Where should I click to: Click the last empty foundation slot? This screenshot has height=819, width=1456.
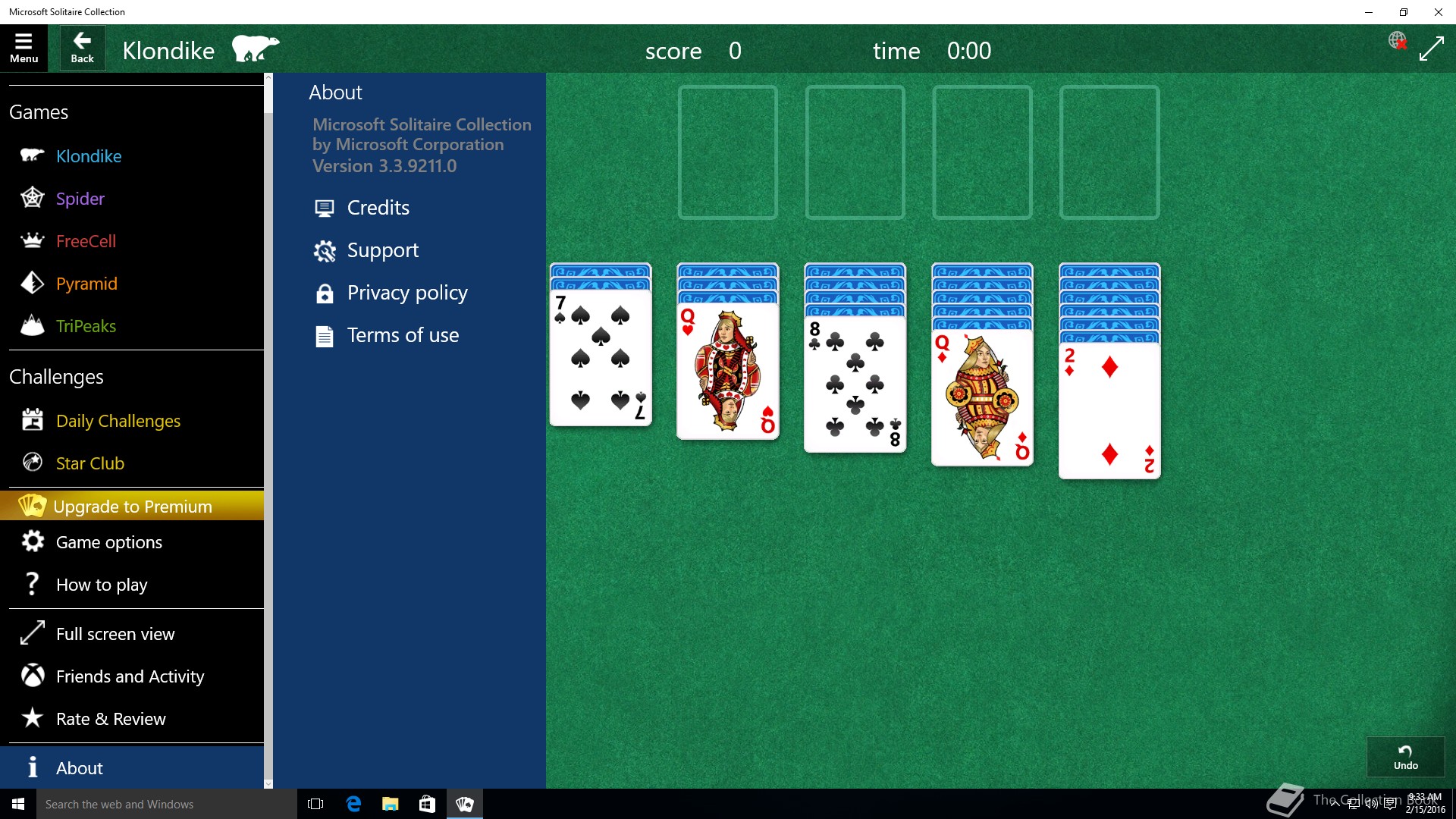tap(1109, 152)
